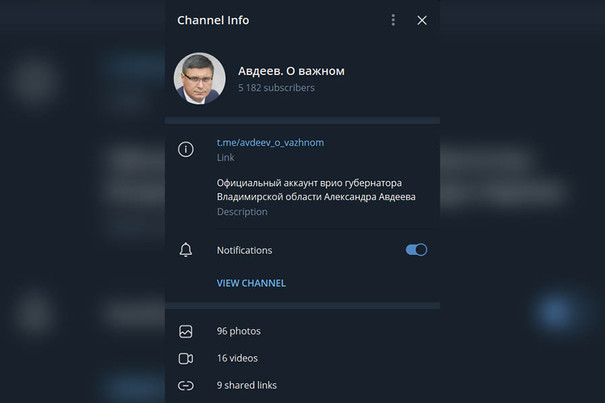Click the Description caption
Viewport: 605px width, 403px height.
(x=242, y=212)
